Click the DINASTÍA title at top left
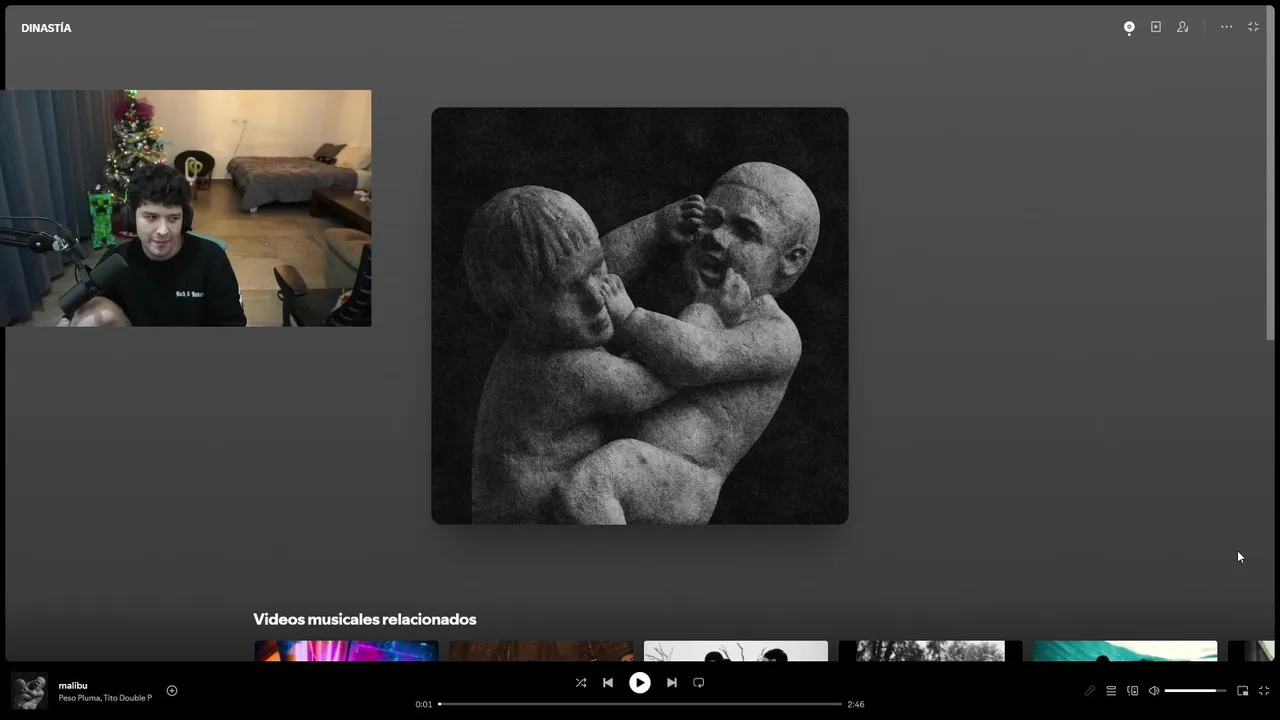The height and width of the screenshot is (720, 1280). click(x=46, y=28)
